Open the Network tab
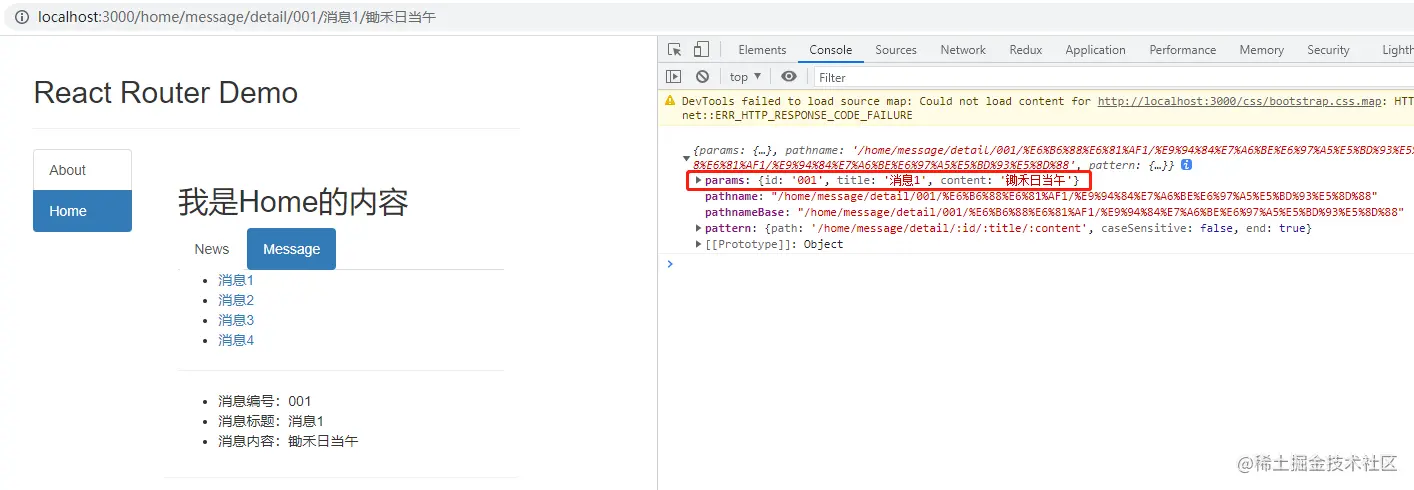The image size is (1414, 490). pos(963,50)
